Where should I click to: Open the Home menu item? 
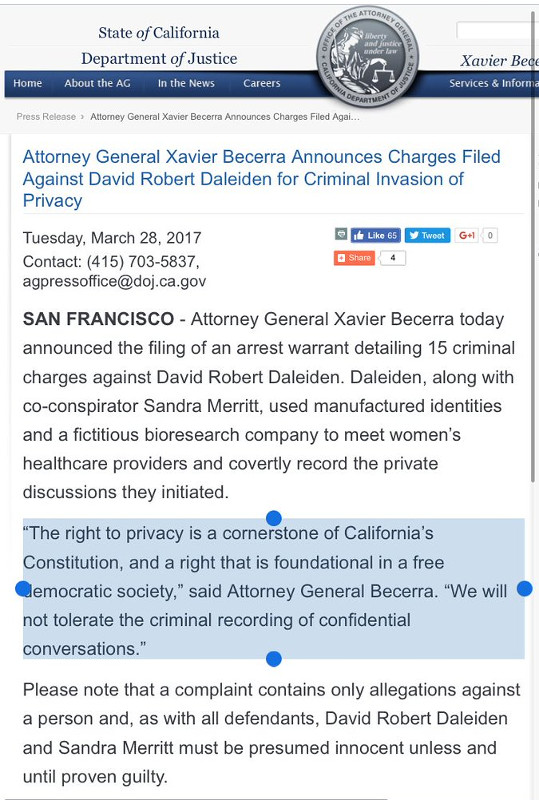[28, 83]
